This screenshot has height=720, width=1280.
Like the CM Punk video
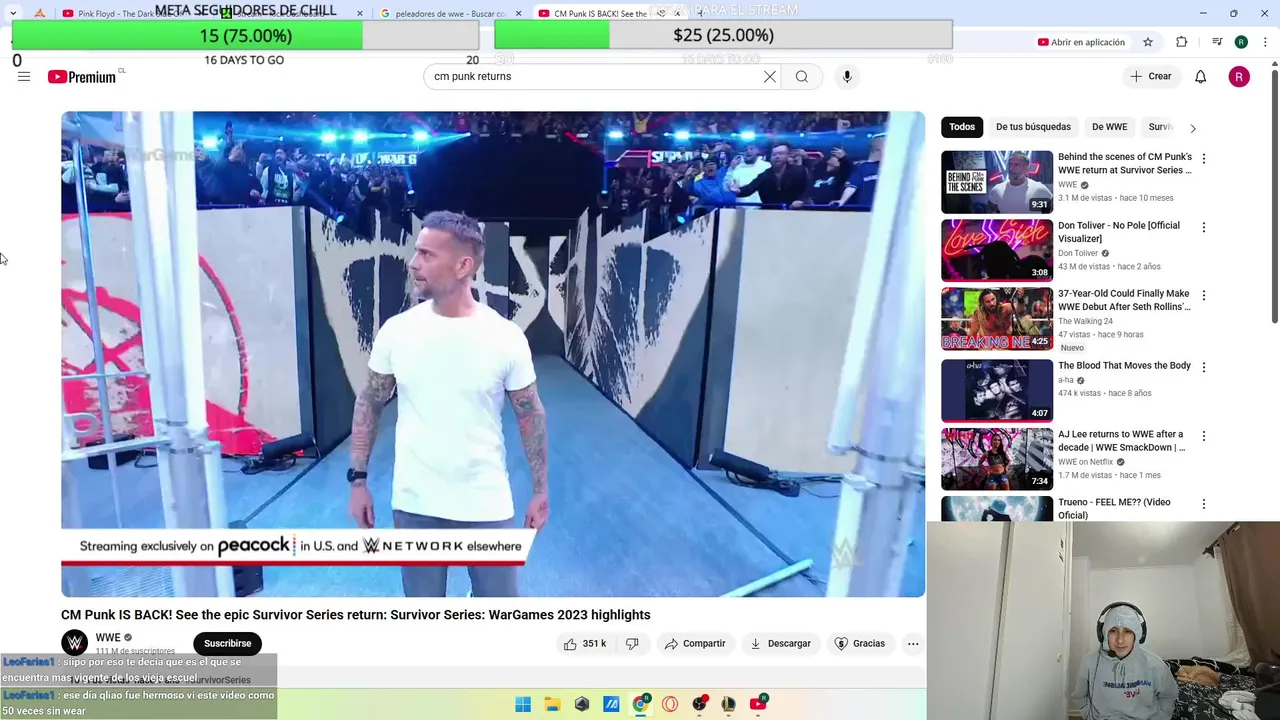point(584,644)
